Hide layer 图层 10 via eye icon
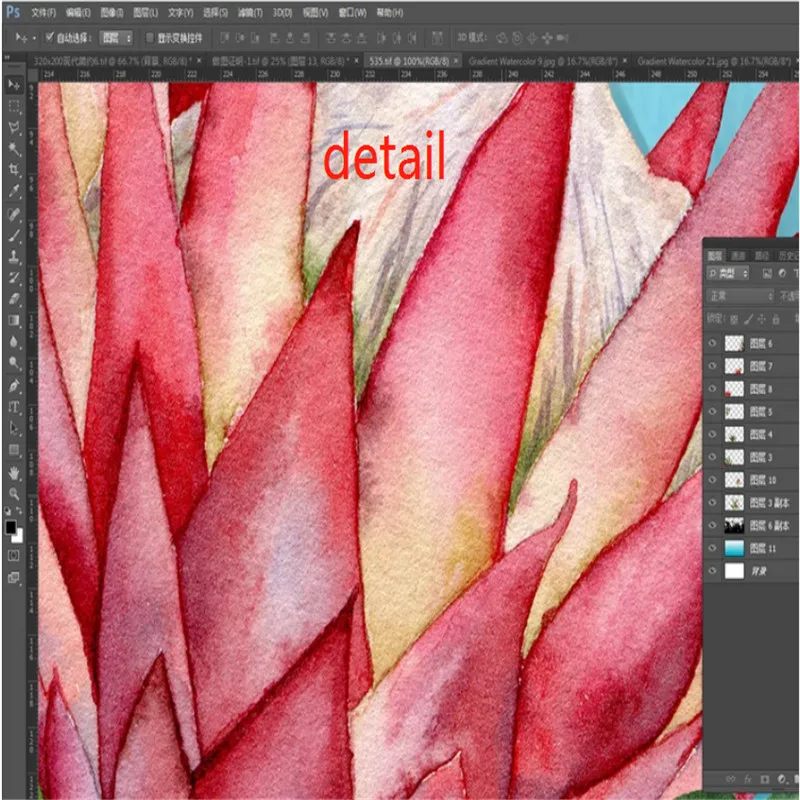 coord(713,480)
